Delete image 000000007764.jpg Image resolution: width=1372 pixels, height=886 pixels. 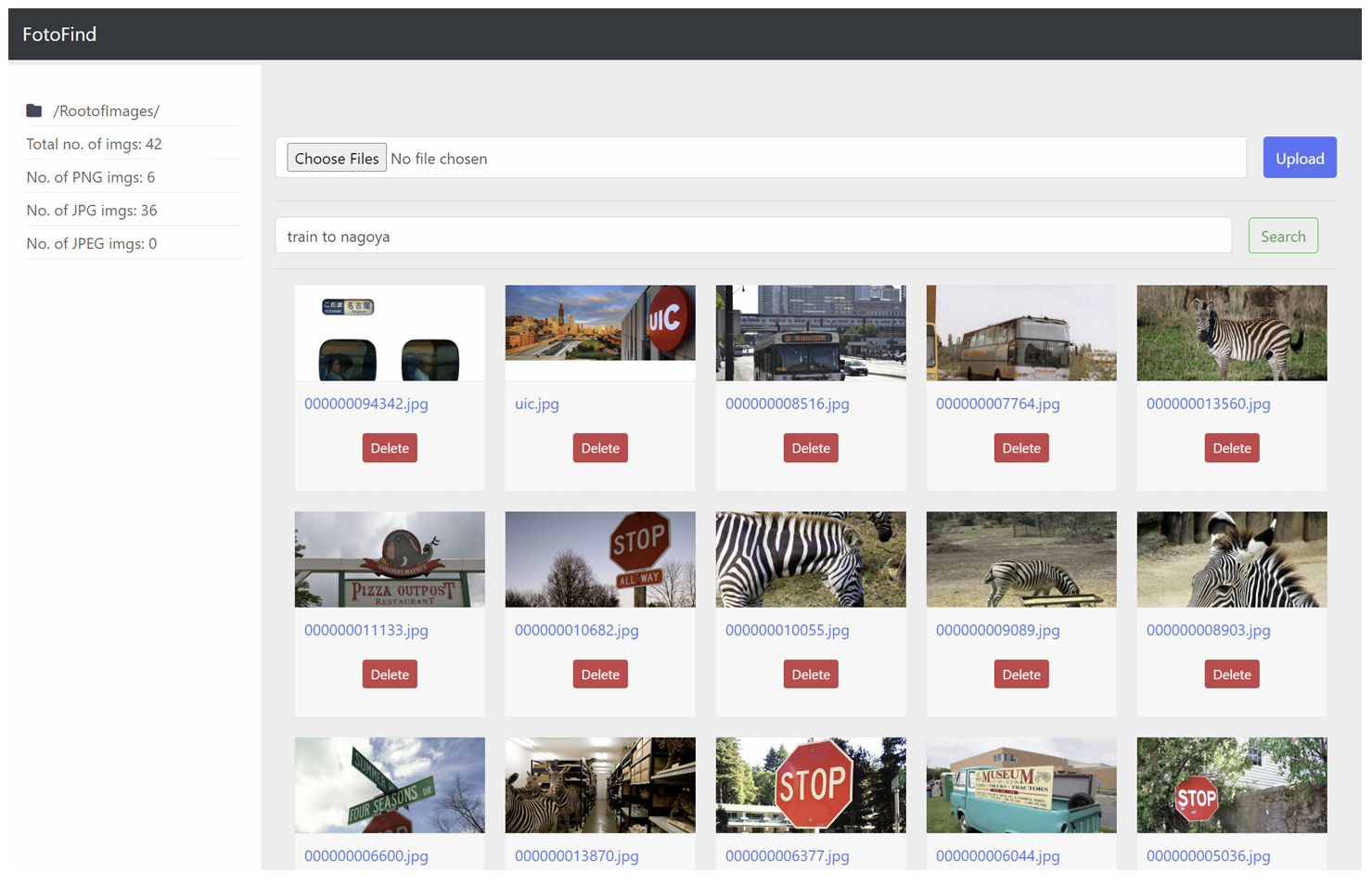click(1021, 448)
